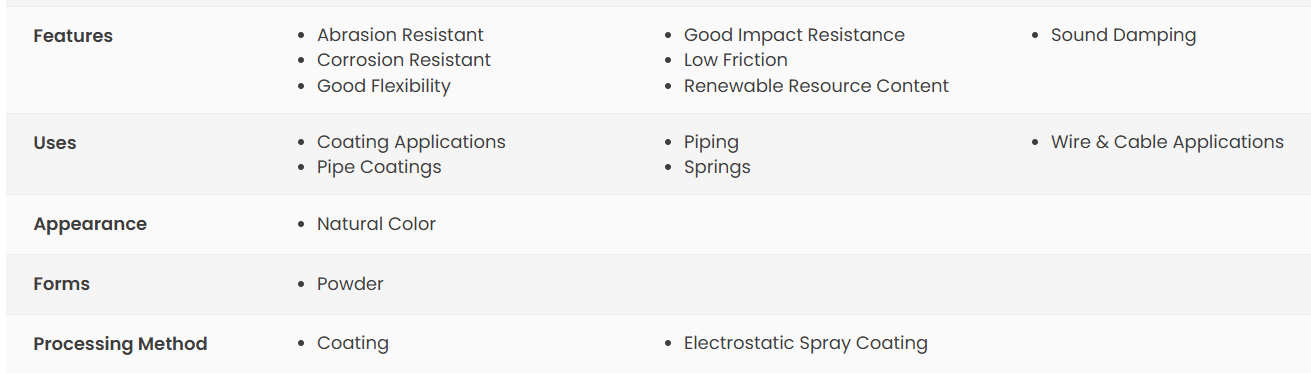
Task: Click the Good Impact Resistance item
Action: pos(794,35)
